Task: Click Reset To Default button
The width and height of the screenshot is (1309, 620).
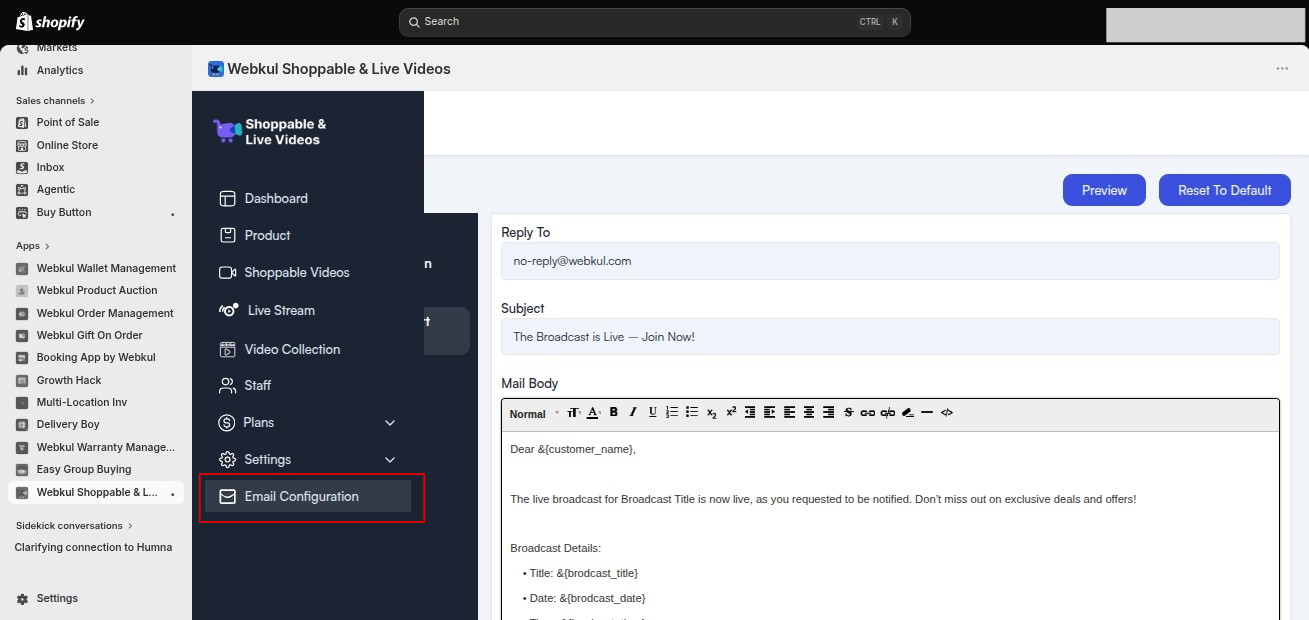Action: [x=1225, y=190]
